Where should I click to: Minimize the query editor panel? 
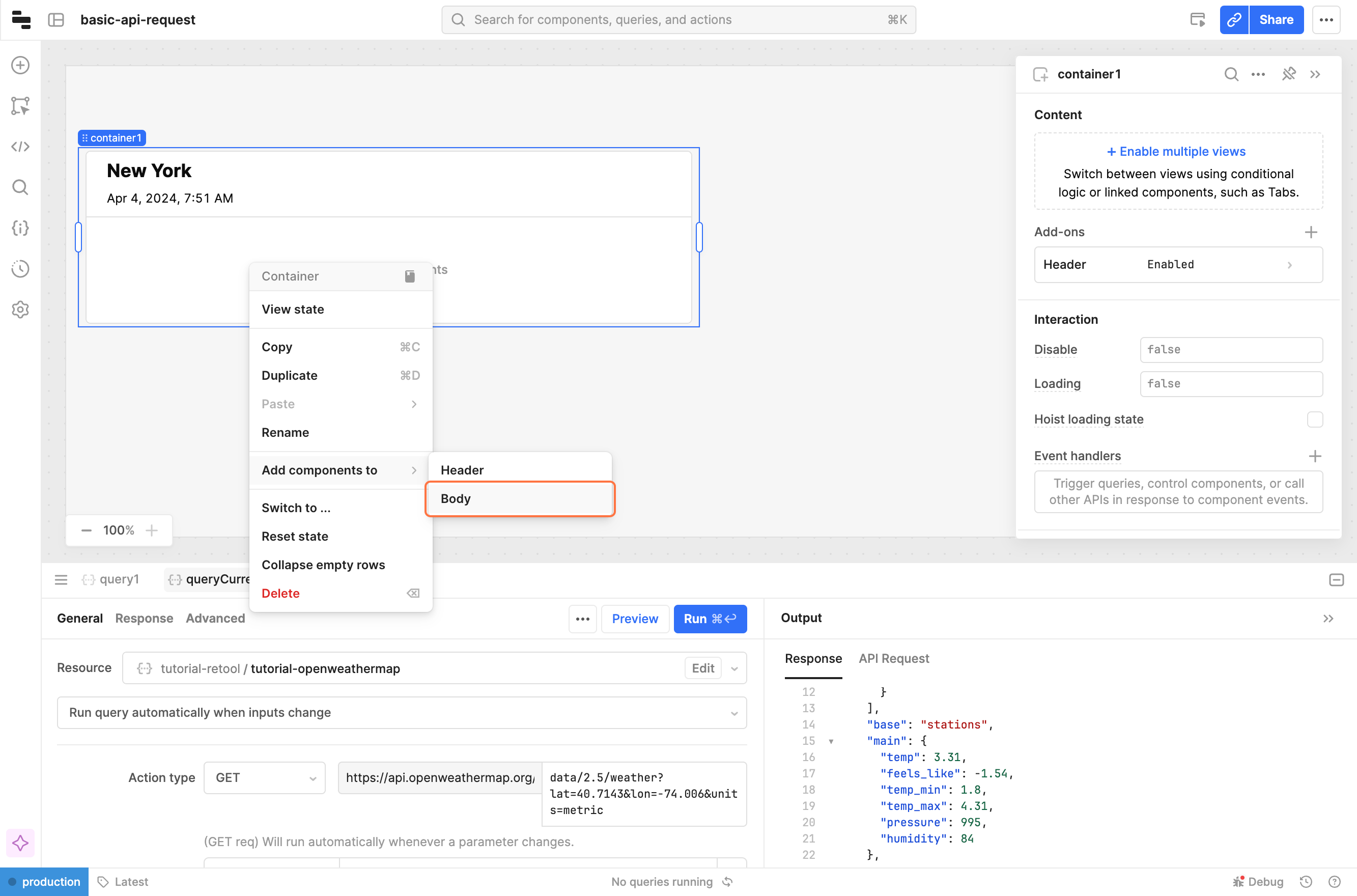point(1336,580)
